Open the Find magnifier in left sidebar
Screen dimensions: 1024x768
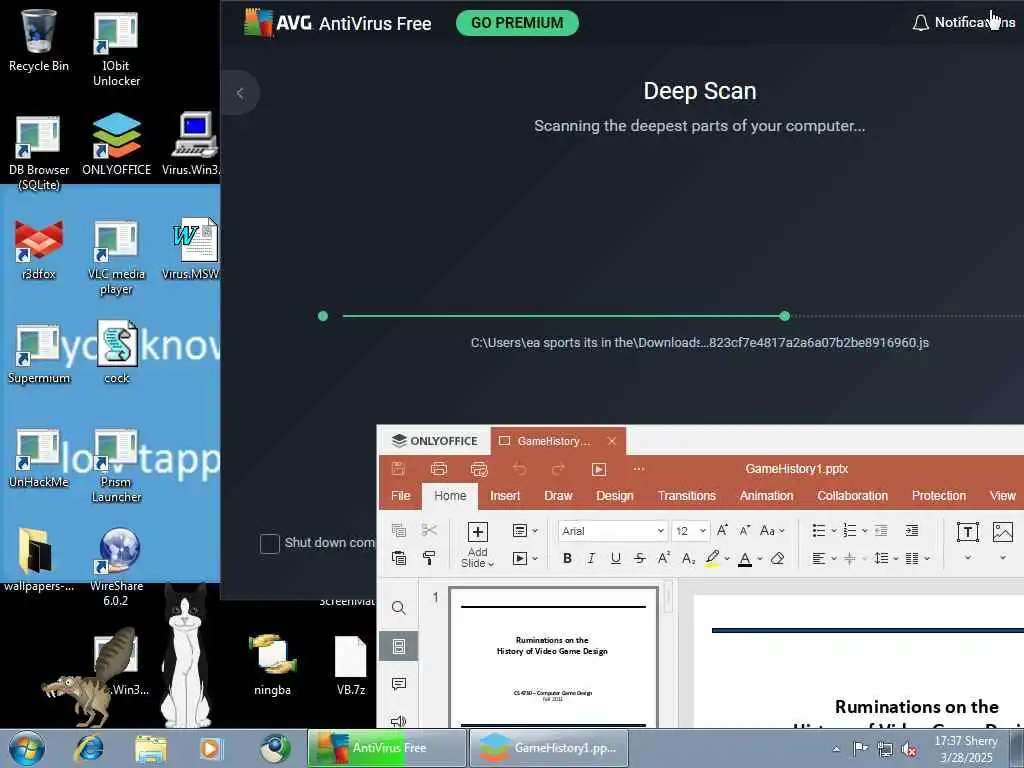click(x=398, y=609)
